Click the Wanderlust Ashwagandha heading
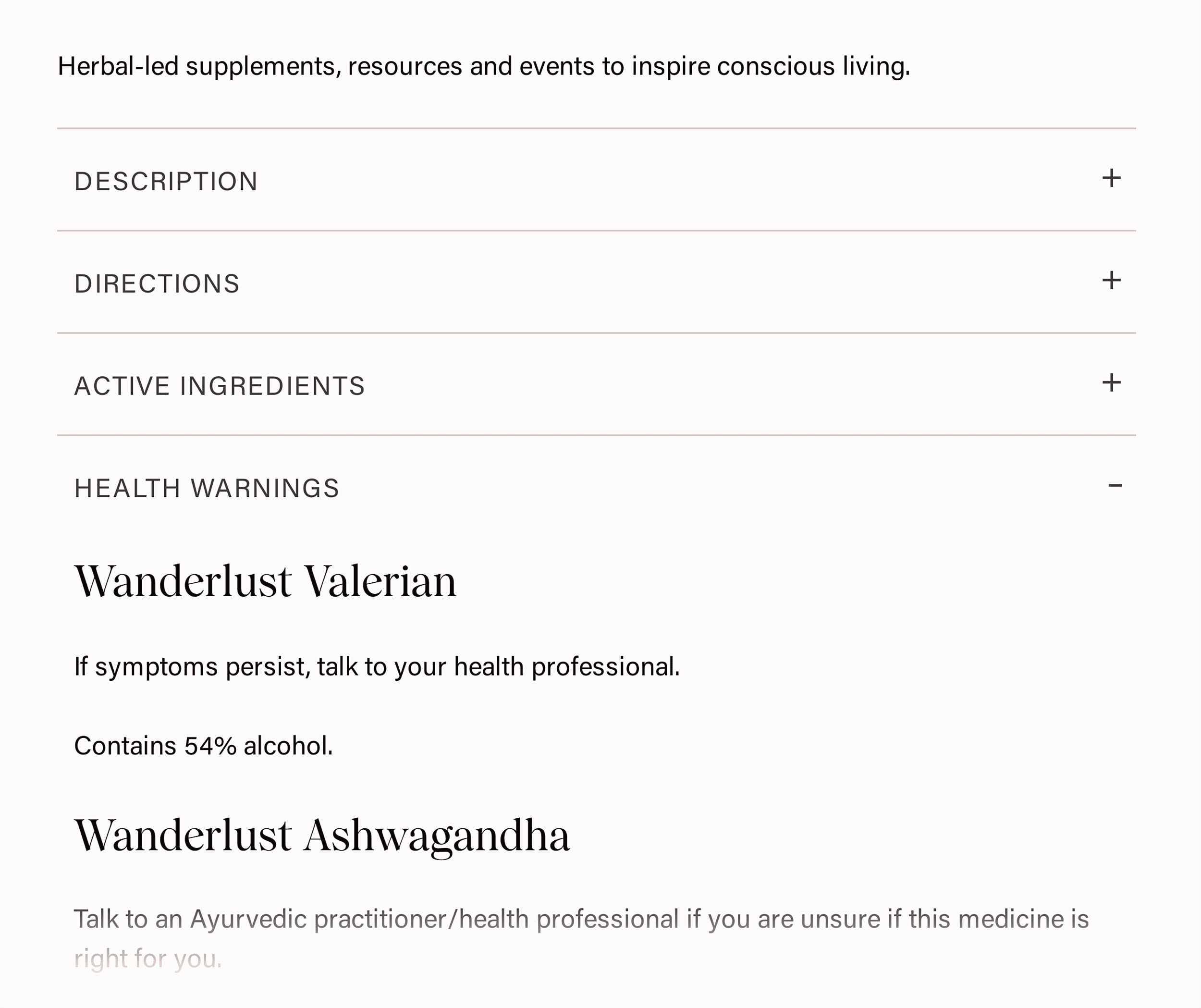This screenshot has height=1008, width=1201. tap(322, 836)
